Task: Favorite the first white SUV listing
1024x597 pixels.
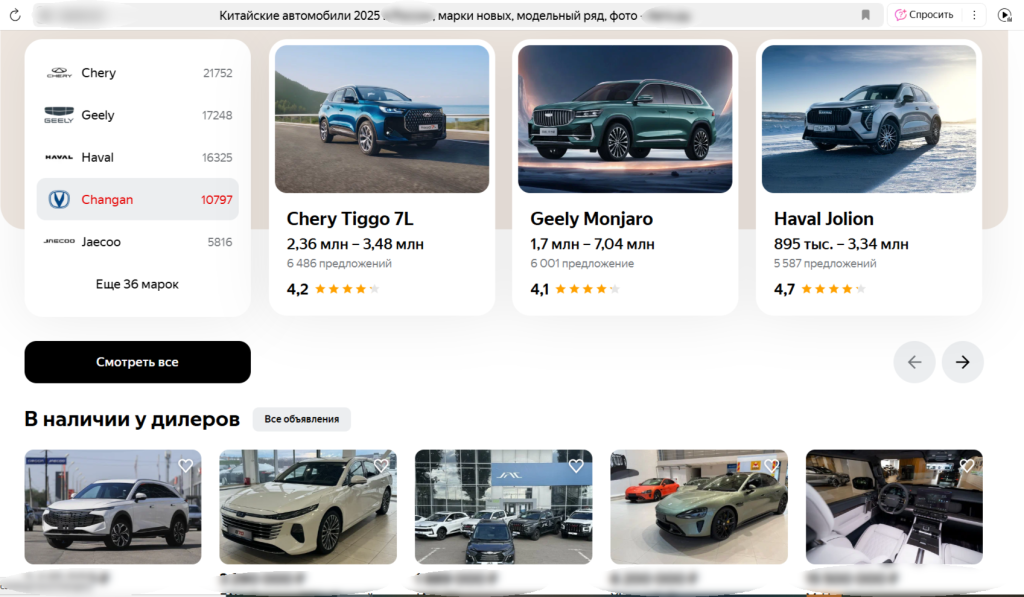Action: pyautogui.click(x=185, y=466)
